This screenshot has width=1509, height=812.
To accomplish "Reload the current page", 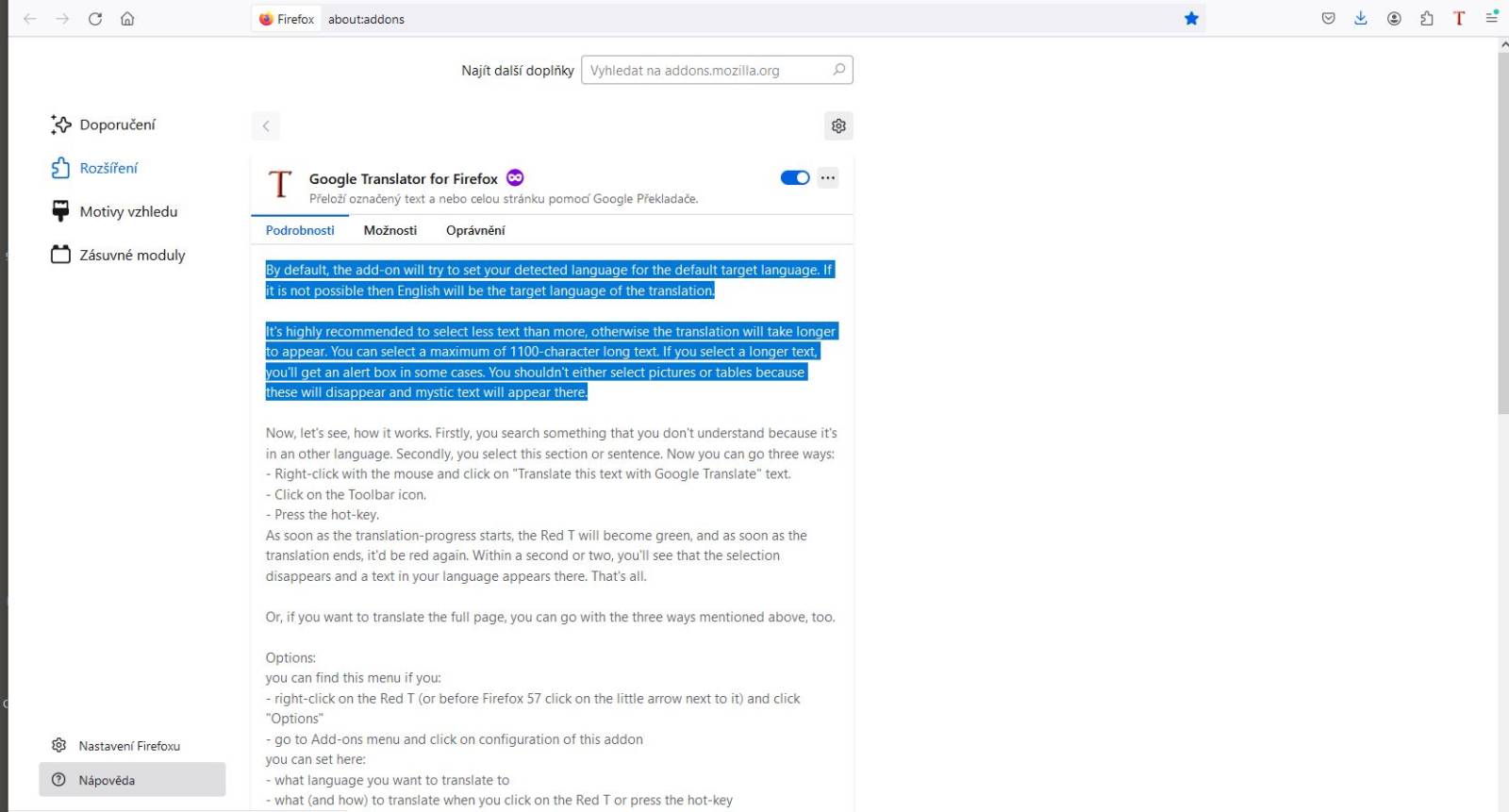I will (95, 19).
